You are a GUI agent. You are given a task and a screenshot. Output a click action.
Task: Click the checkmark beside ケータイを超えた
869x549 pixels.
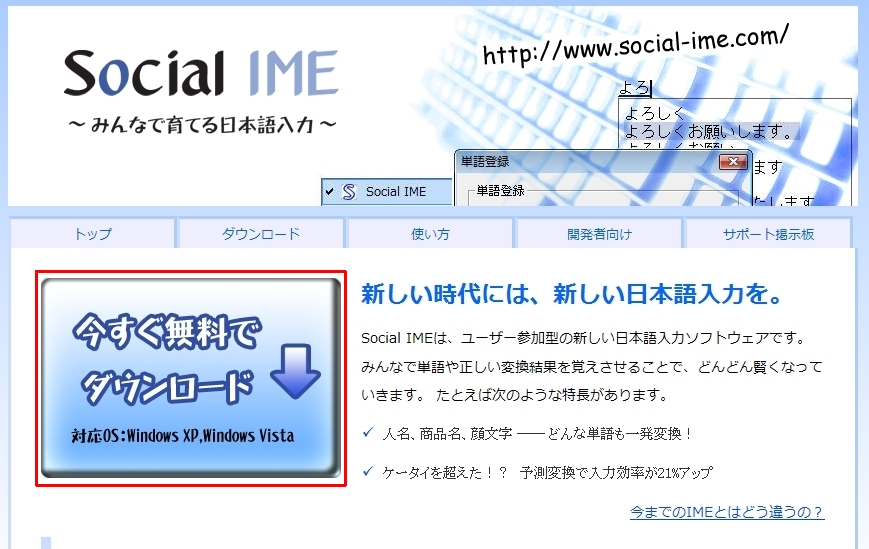click(367, 472)
